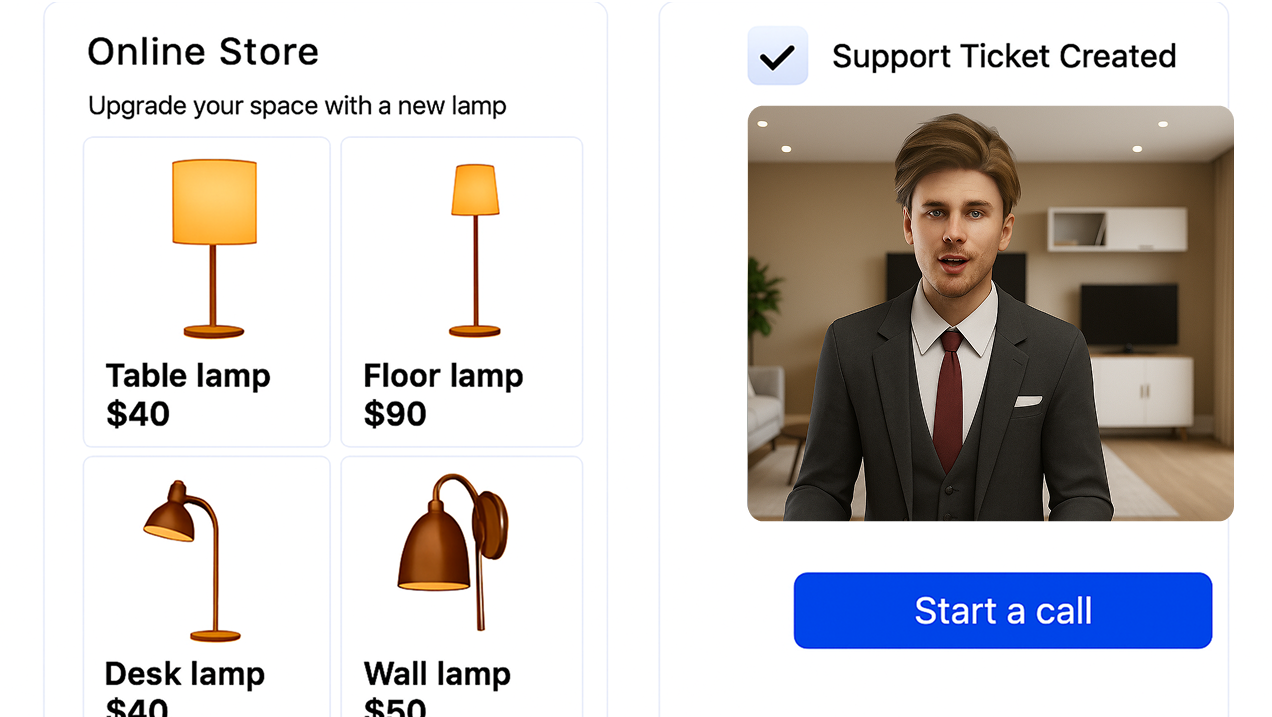Click the Online Store heading

(203, 52)
